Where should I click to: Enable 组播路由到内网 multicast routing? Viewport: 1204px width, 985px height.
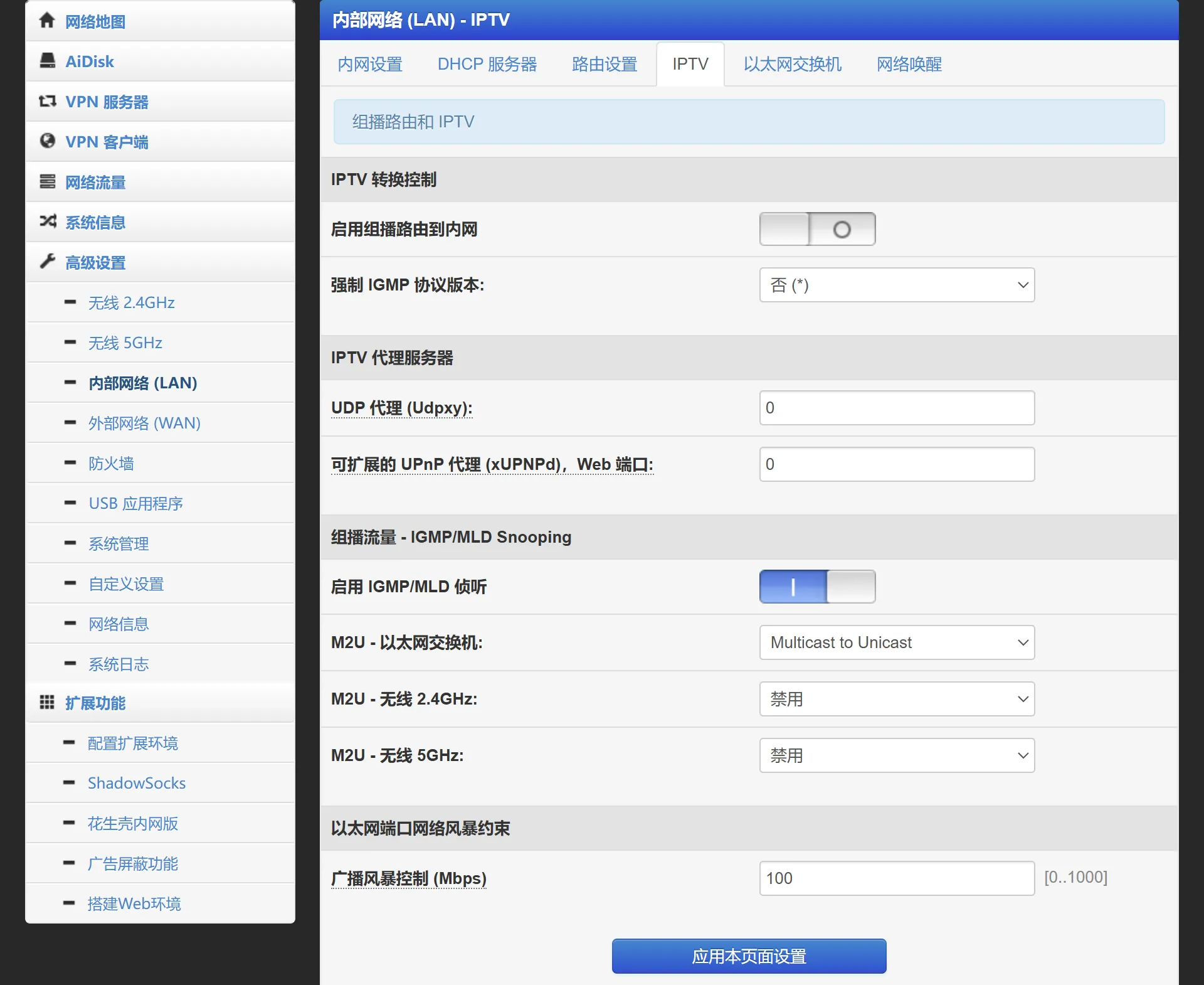[x=817, y=229]
